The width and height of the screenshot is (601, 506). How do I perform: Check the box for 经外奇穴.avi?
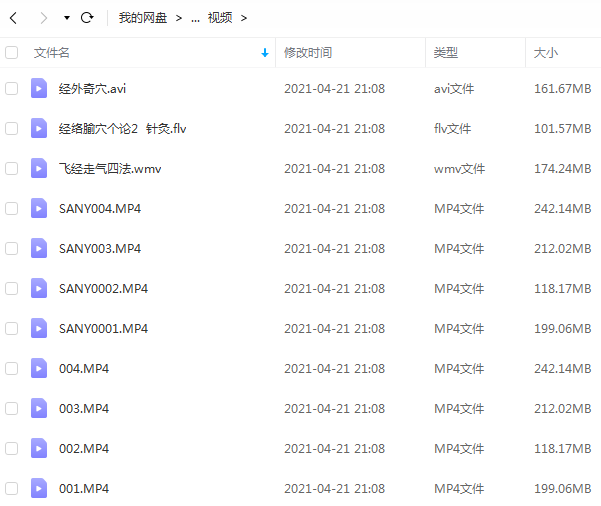(x=11, y=89)
